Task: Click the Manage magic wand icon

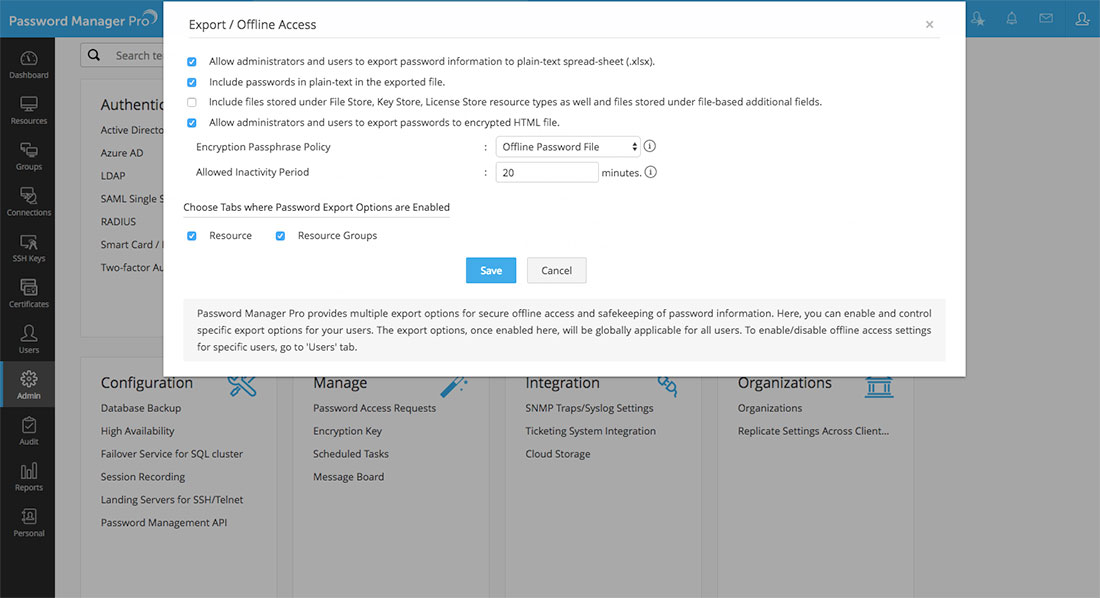Action: 453,385
